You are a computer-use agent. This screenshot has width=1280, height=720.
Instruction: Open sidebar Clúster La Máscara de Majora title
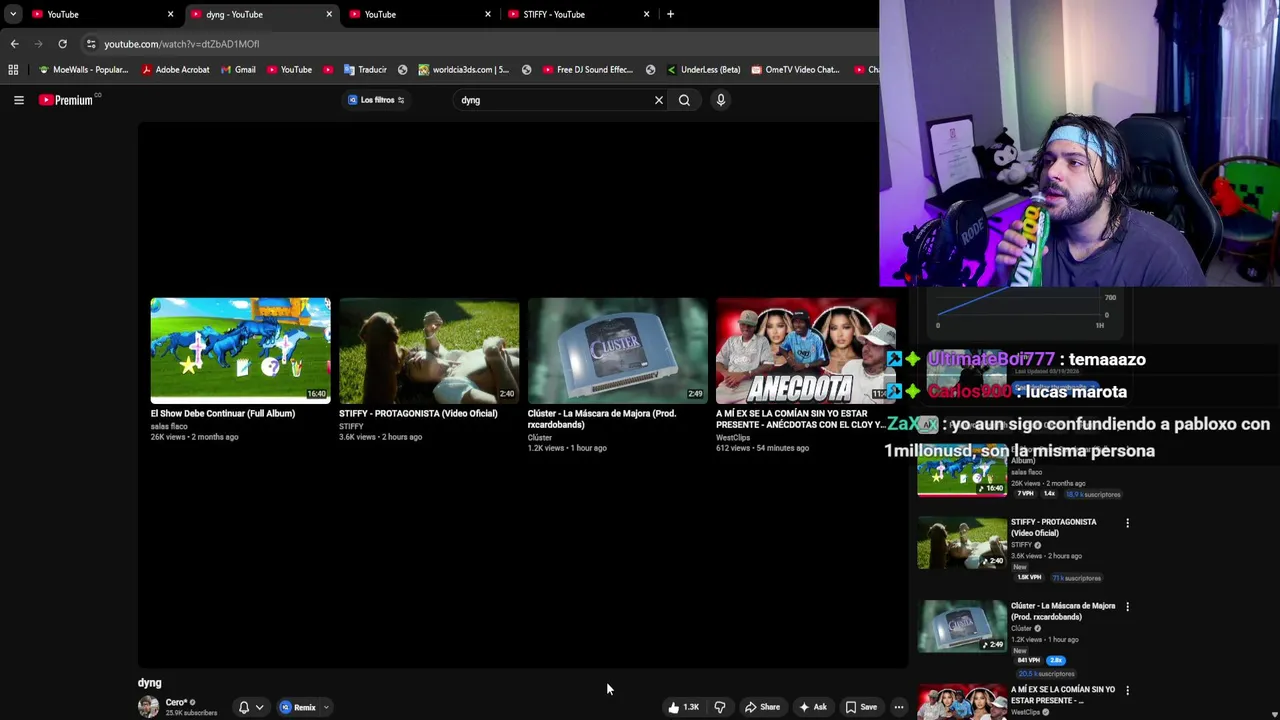pos(1062,611)
